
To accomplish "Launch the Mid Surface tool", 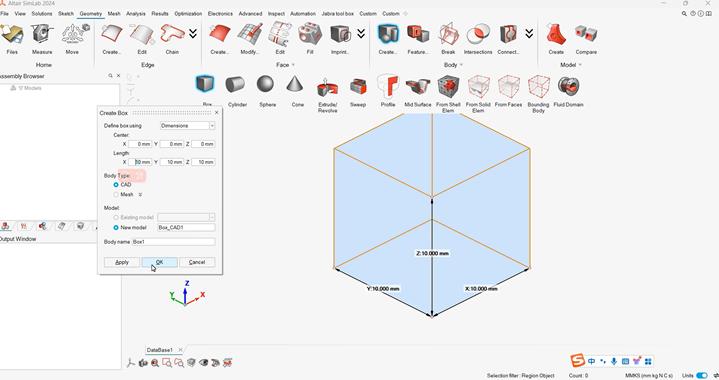I will pos(418,86).
